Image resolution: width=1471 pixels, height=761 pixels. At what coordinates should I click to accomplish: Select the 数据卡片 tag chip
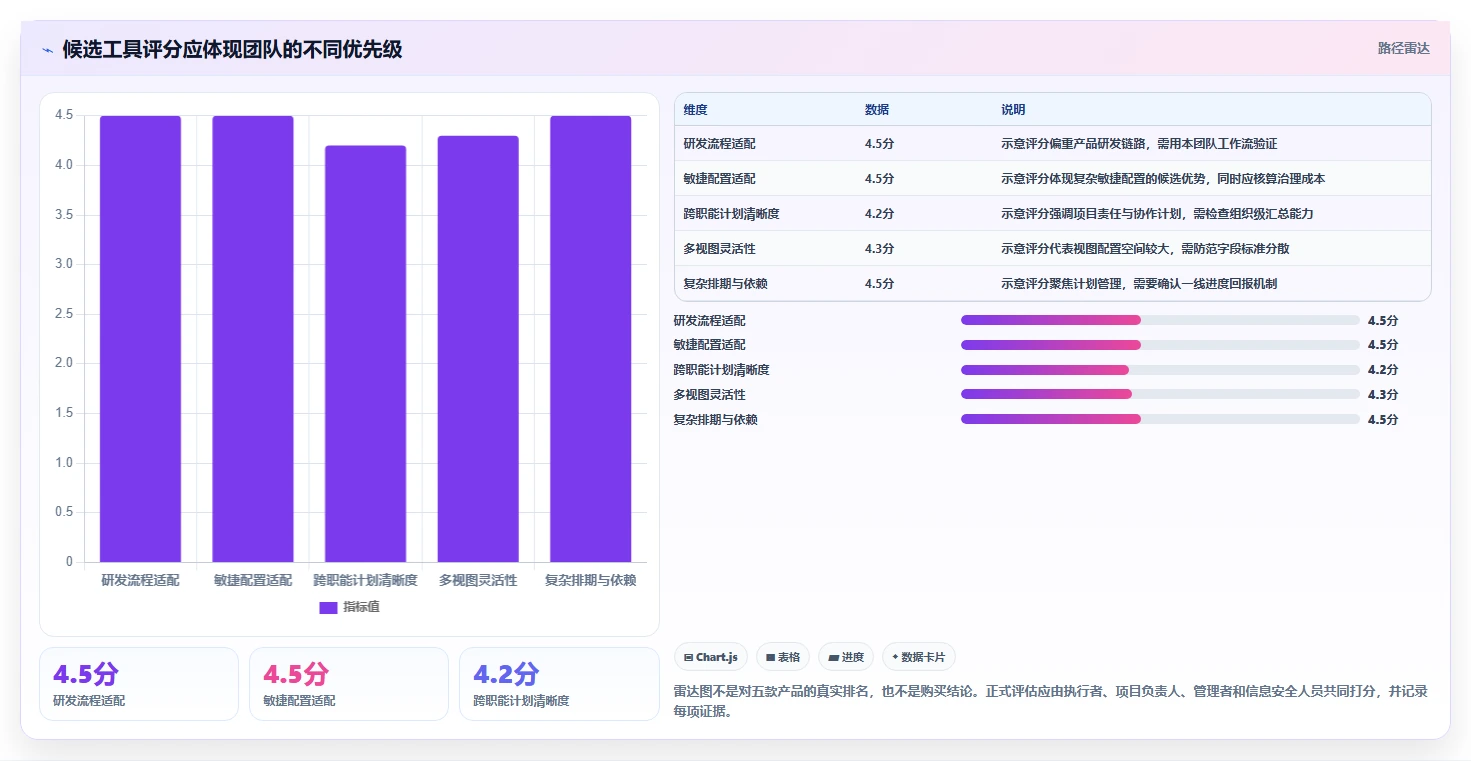pos(919,657)
